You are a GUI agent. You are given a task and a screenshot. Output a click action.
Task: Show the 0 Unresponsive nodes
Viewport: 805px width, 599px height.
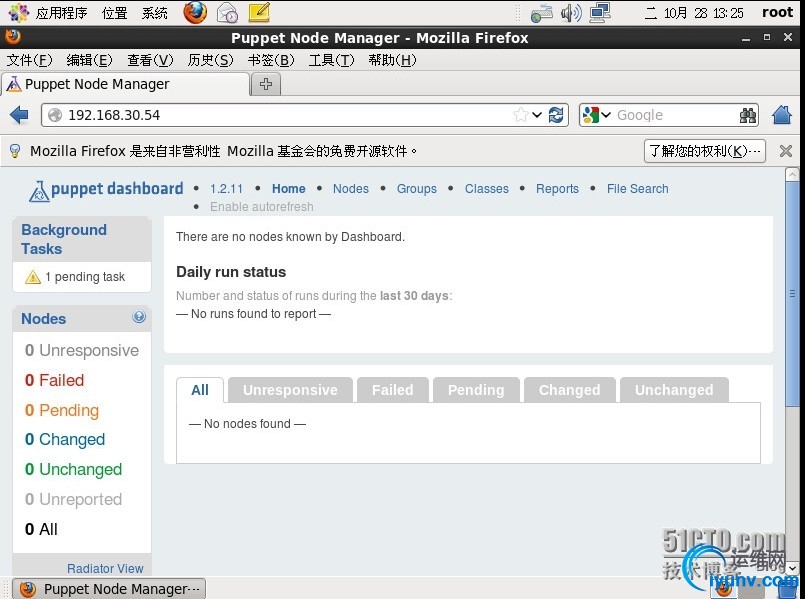(82, 351)
